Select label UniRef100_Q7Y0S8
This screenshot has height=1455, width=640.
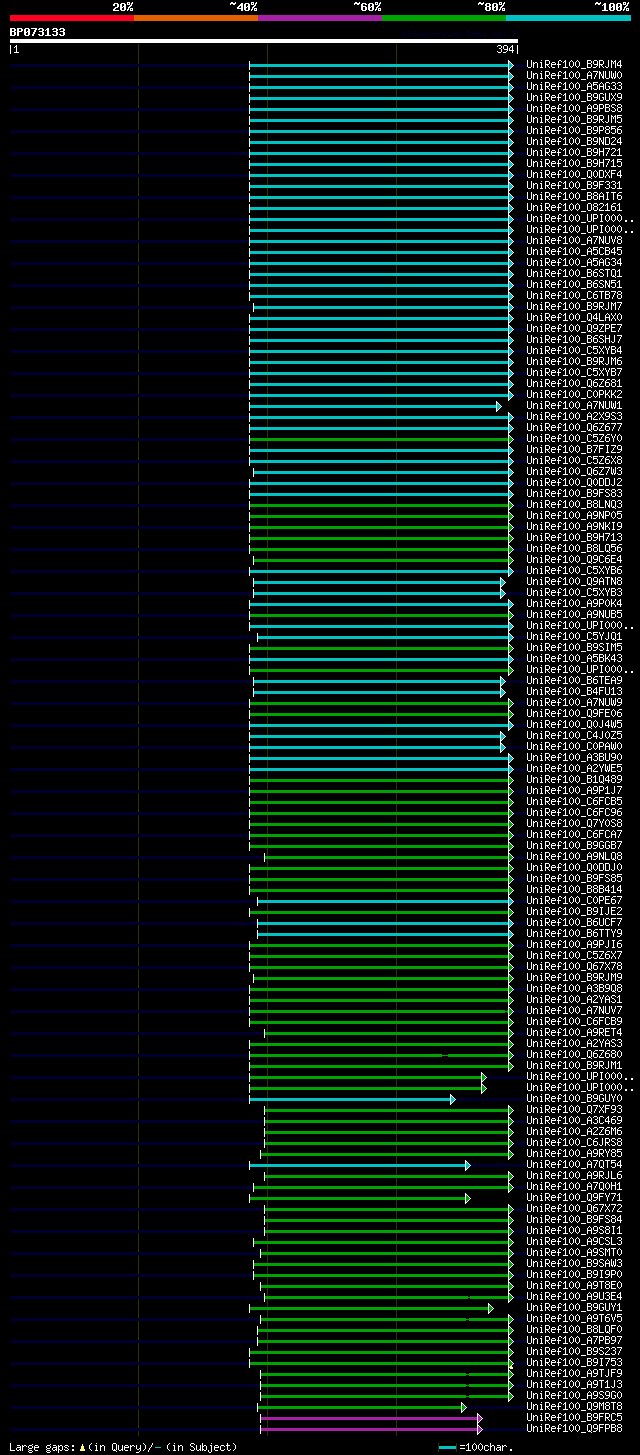tap(574, 823)
